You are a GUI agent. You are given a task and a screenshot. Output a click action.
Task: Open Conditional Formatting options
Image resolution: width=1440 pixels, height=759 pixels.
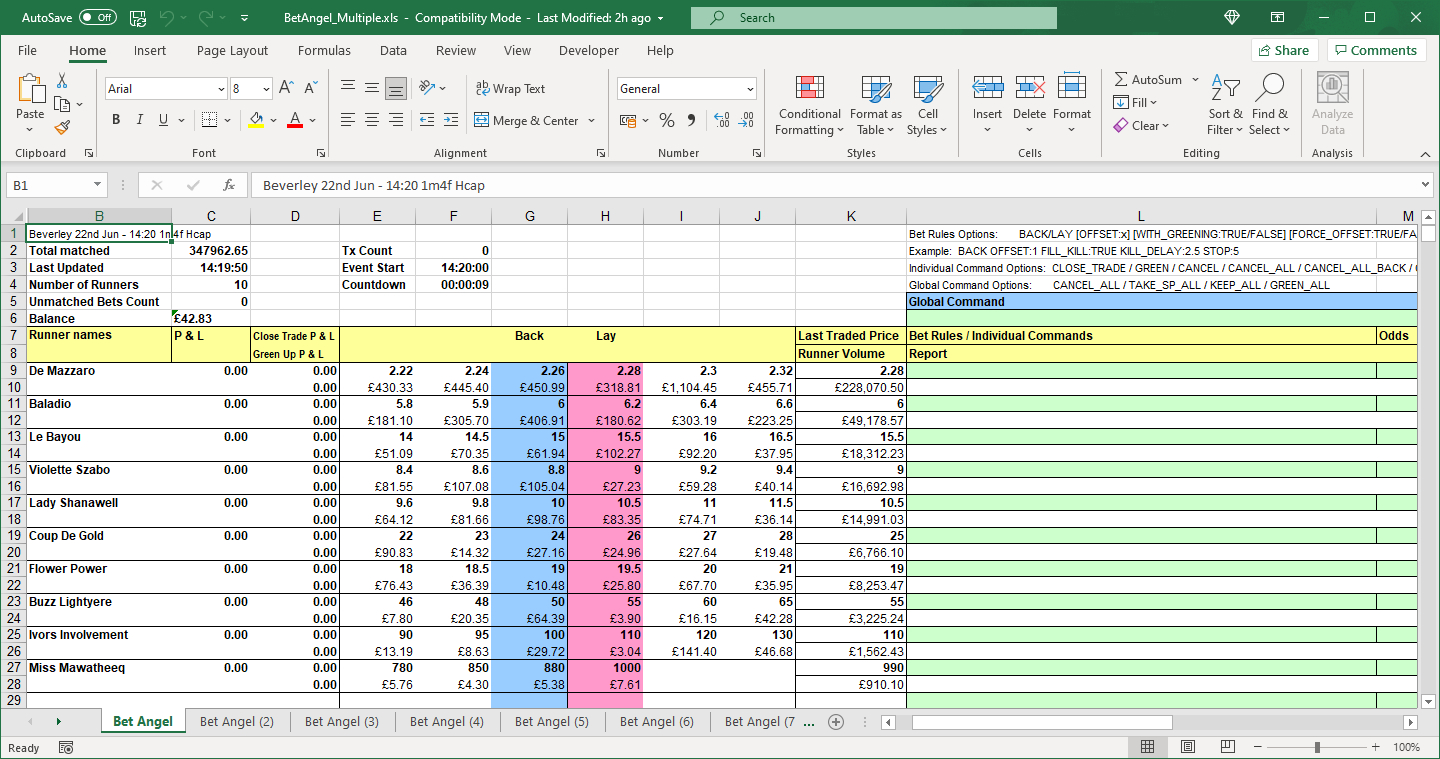coord(809,105)
